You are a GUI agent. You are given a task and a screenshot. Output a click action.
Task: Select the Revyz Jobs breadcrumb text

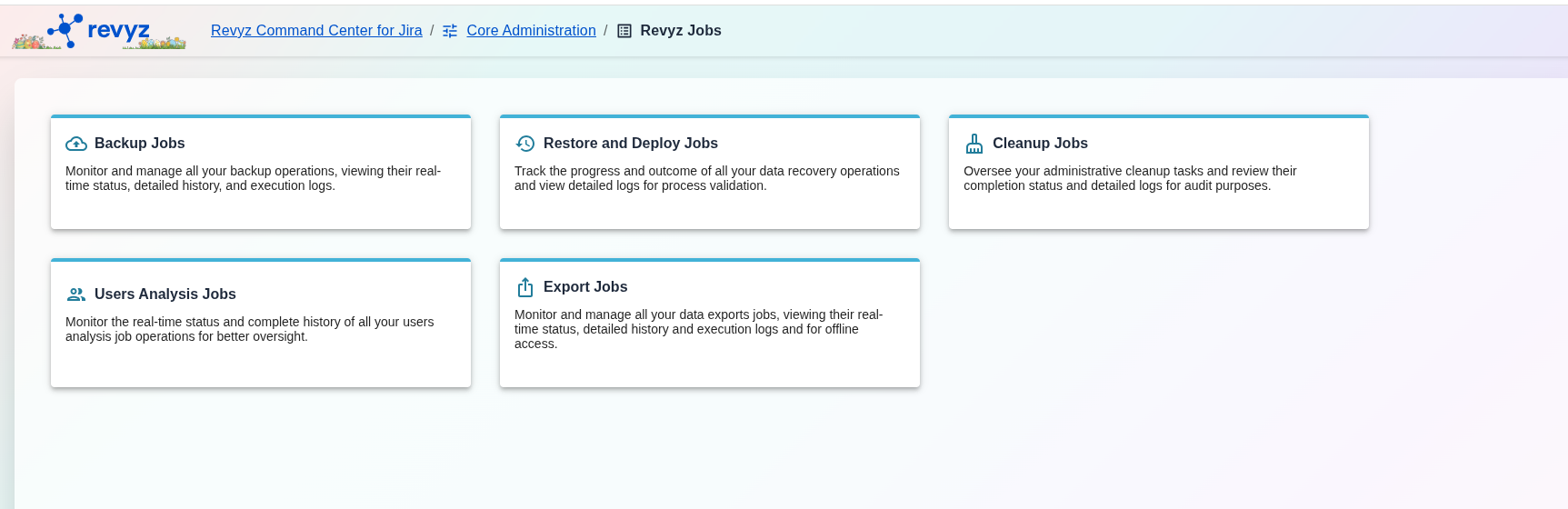point(680,31)
